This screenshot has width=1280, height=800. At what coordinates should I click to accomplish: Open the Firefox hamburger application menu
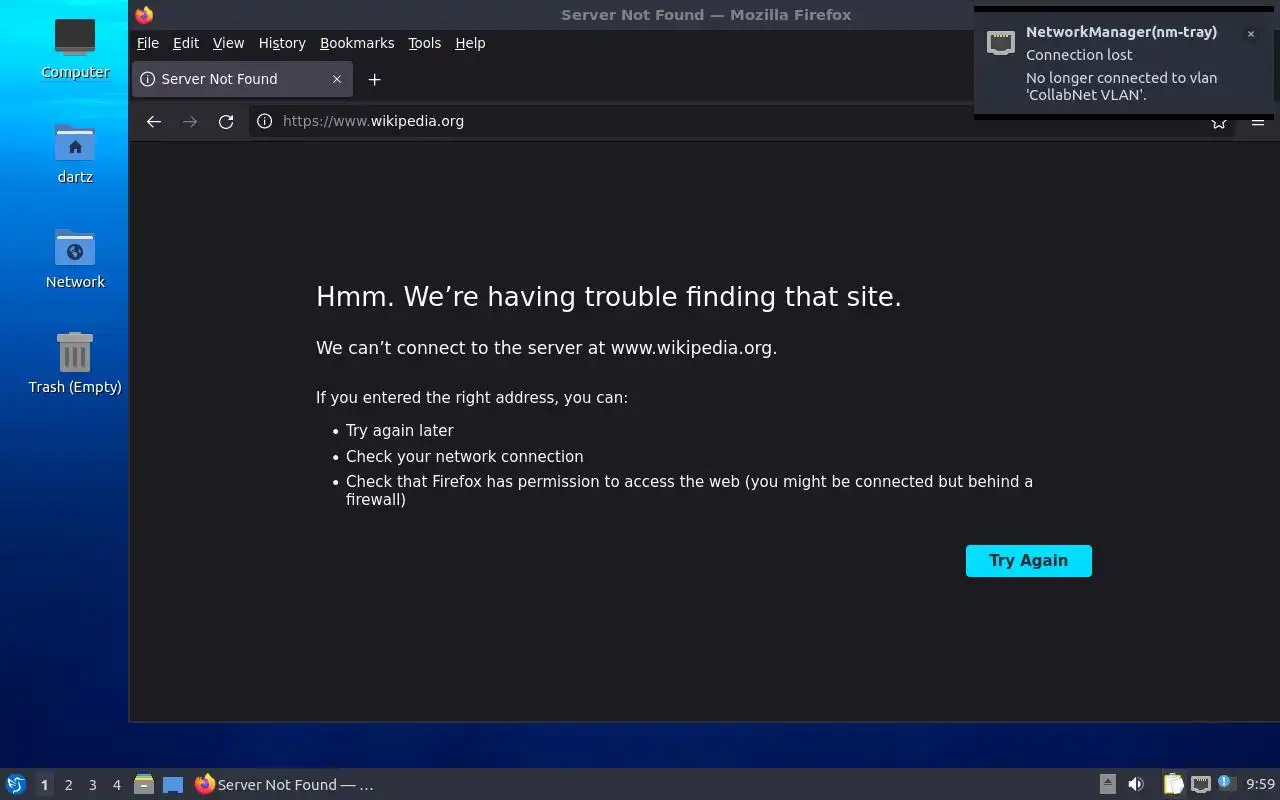click(x=1258, y=123)
